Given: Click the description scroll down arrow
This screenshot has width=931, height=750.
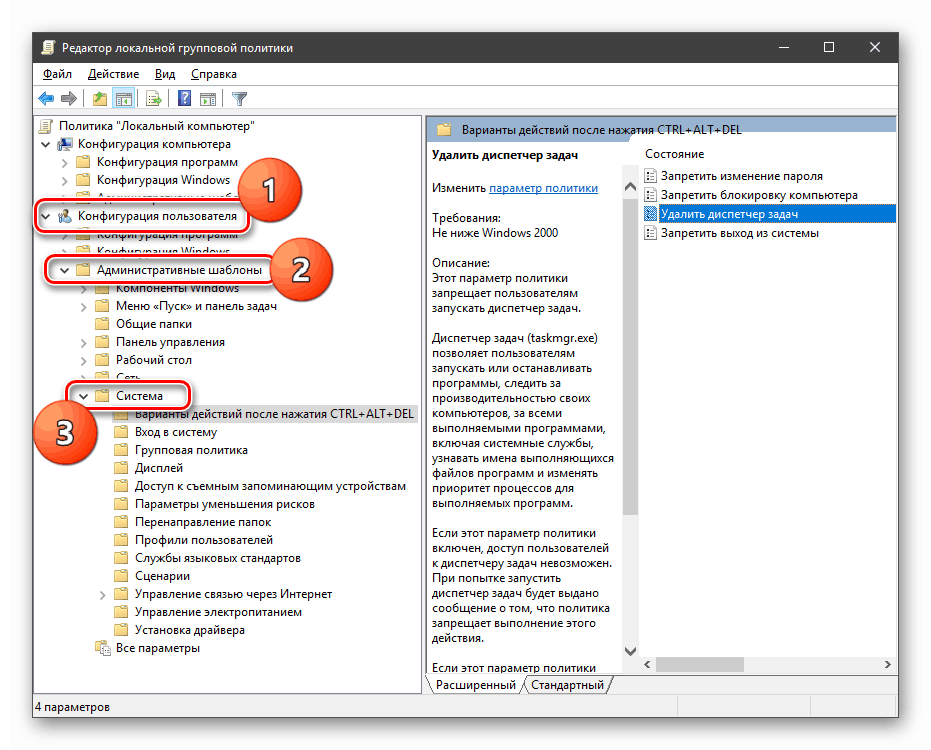Looking at the screenshot, I should tap(631, 651).
